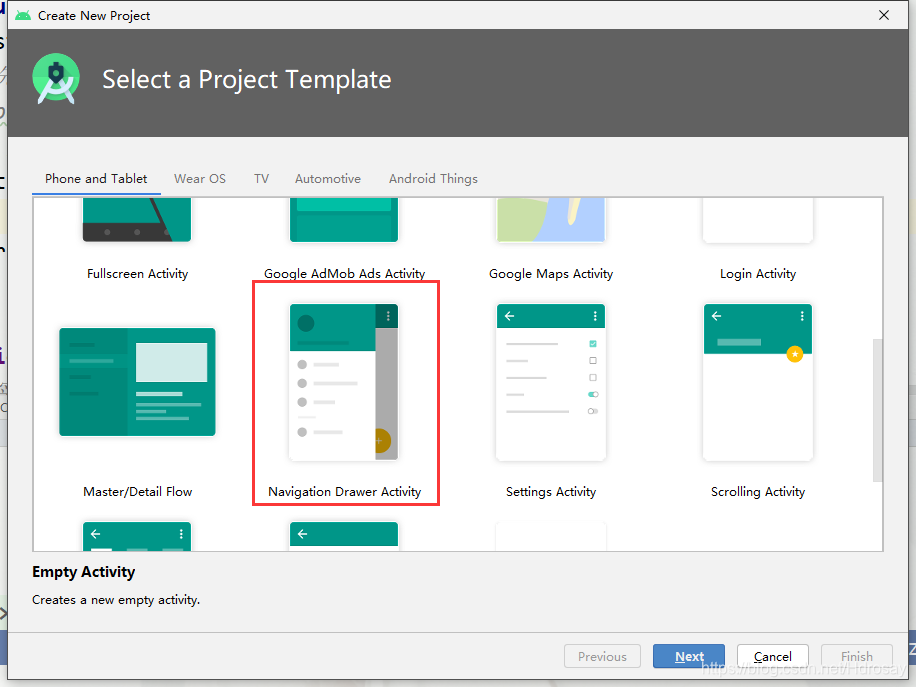The image size is (916, 687).
Task: Open the TV tab
Action: (x=261, y=179)
